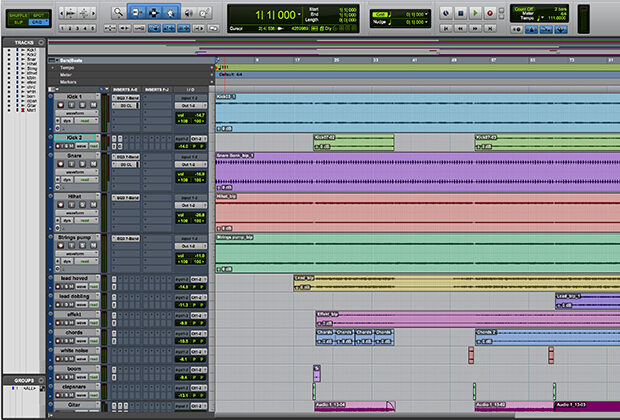The width and height of the screenshot is (620, 420).
Task: Toggle Link Track and Edit Selection
Action: pos(184,28)
